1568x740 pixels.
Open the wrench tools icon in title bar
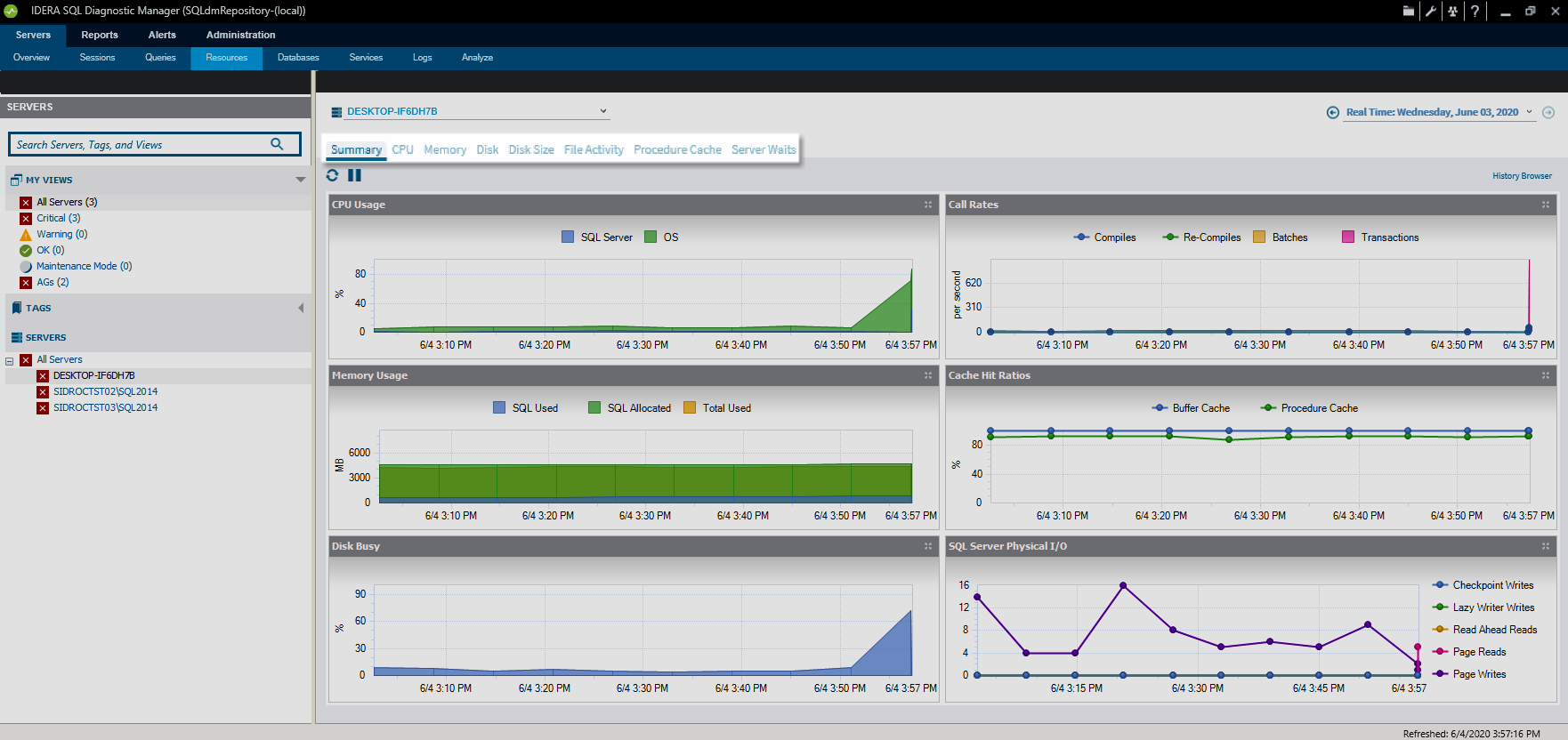tap(1431, 11)
